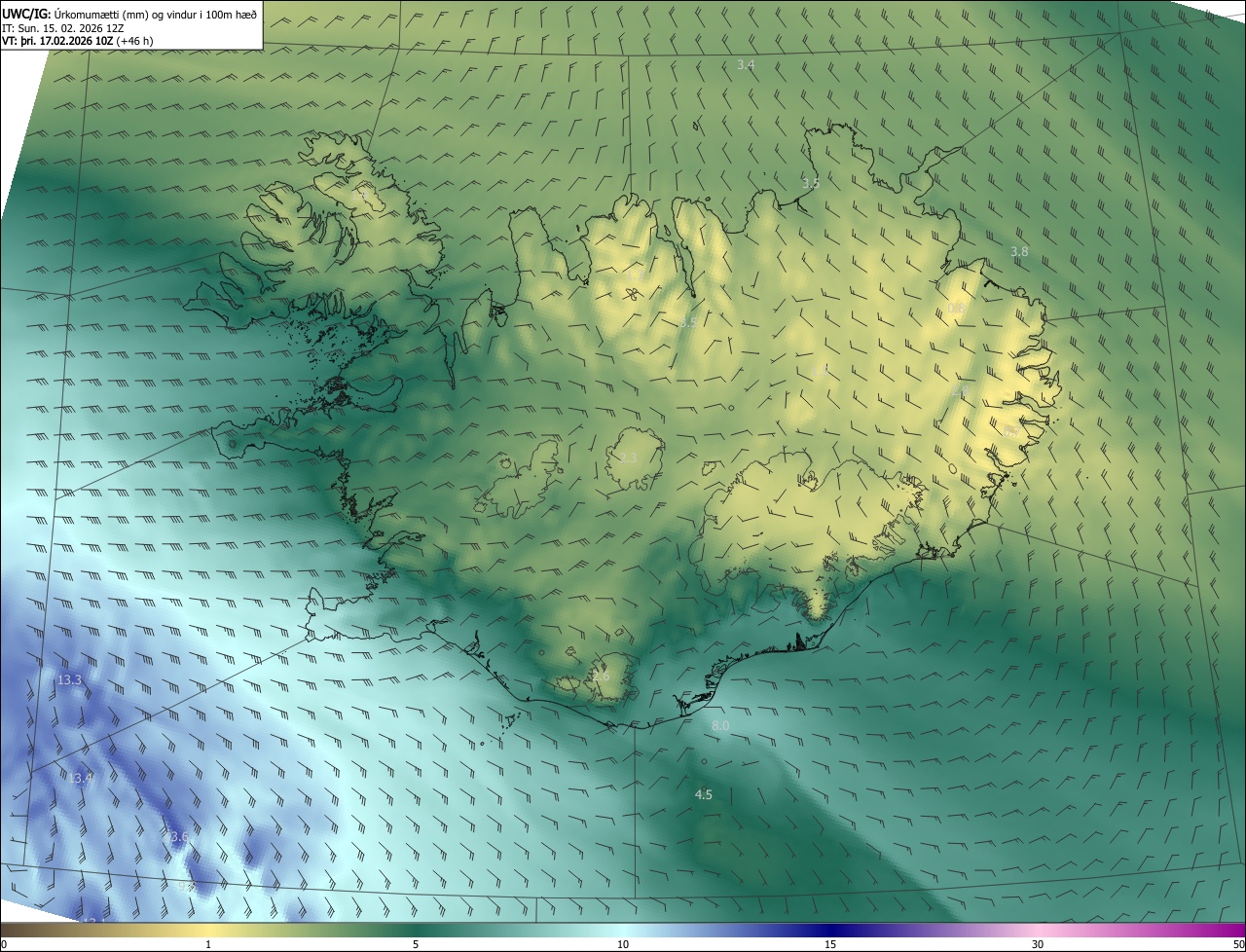This screenshot has height=952, width=1246.
Task: Click the colorbar tick label "1"
Action: [x=208, y=944]
